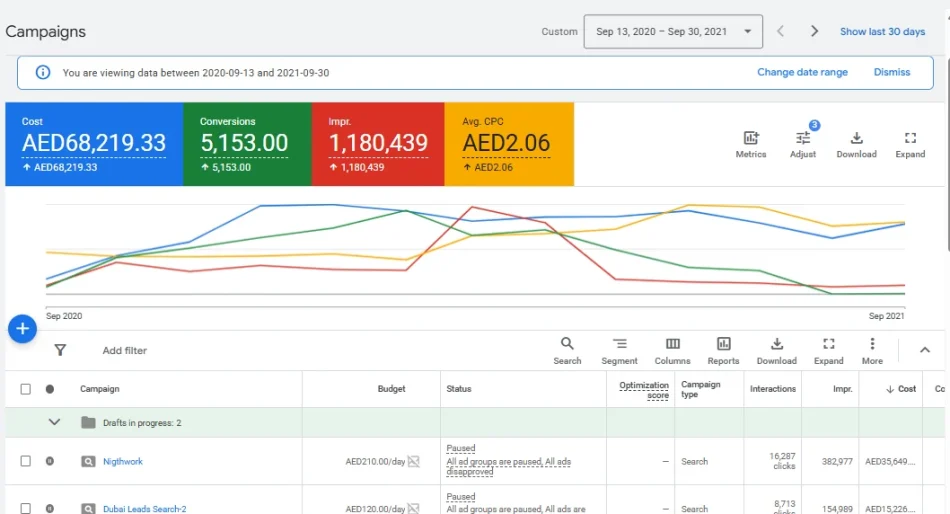This screenshot has height=514, width=950.
Task: Open the custom date range dropdown
Action: (673, 32)
